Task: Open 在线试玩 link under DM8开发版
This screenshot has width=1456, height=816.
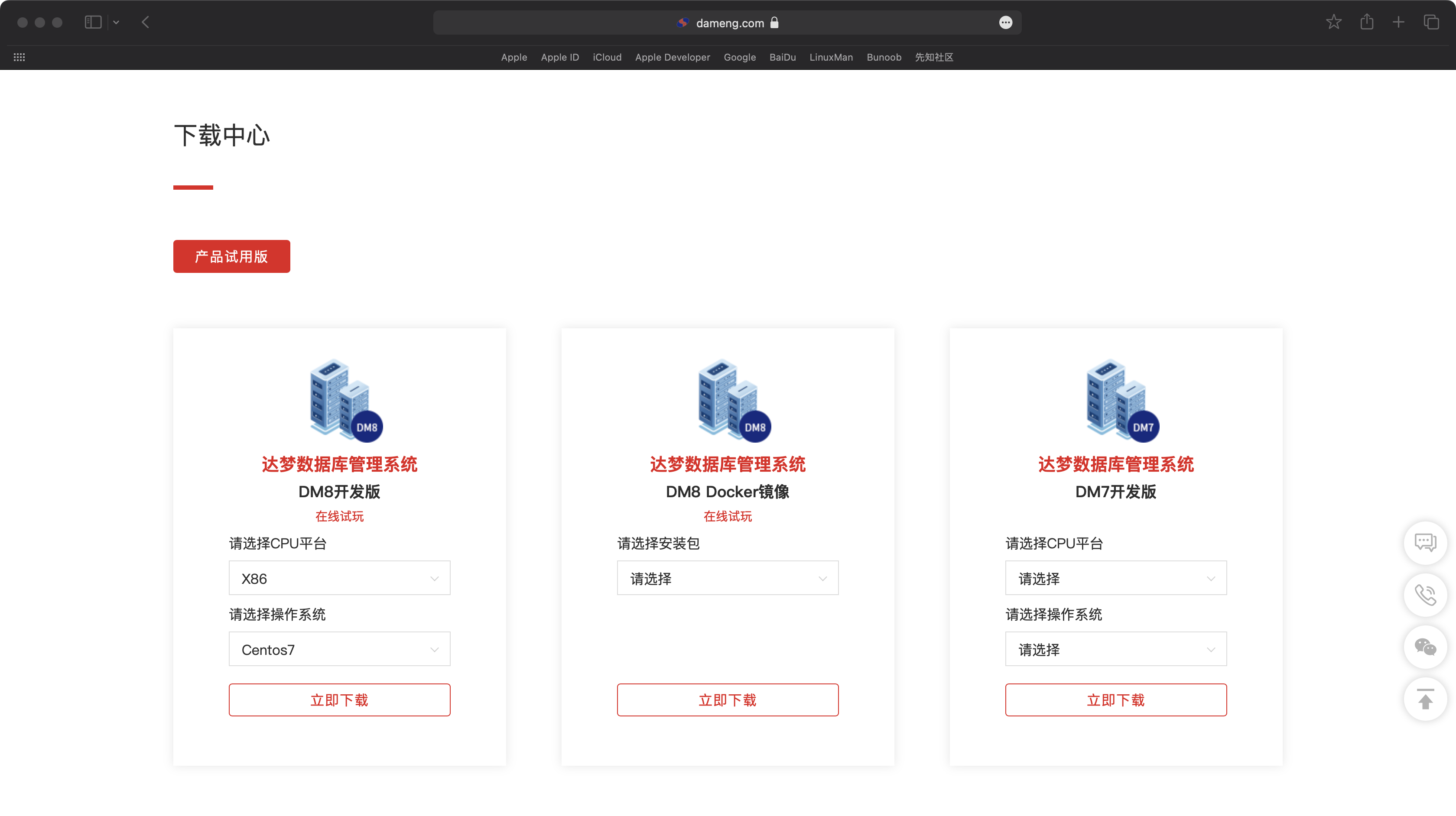Action: pyautogui.click(x=339, y=516)
